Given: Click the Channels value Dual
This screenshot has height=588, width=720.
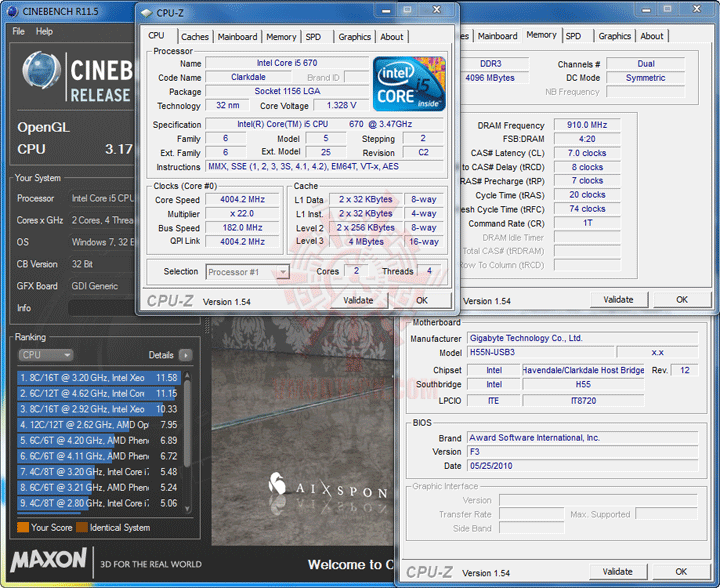Looking at the screenshot, I should pos(645,64).
